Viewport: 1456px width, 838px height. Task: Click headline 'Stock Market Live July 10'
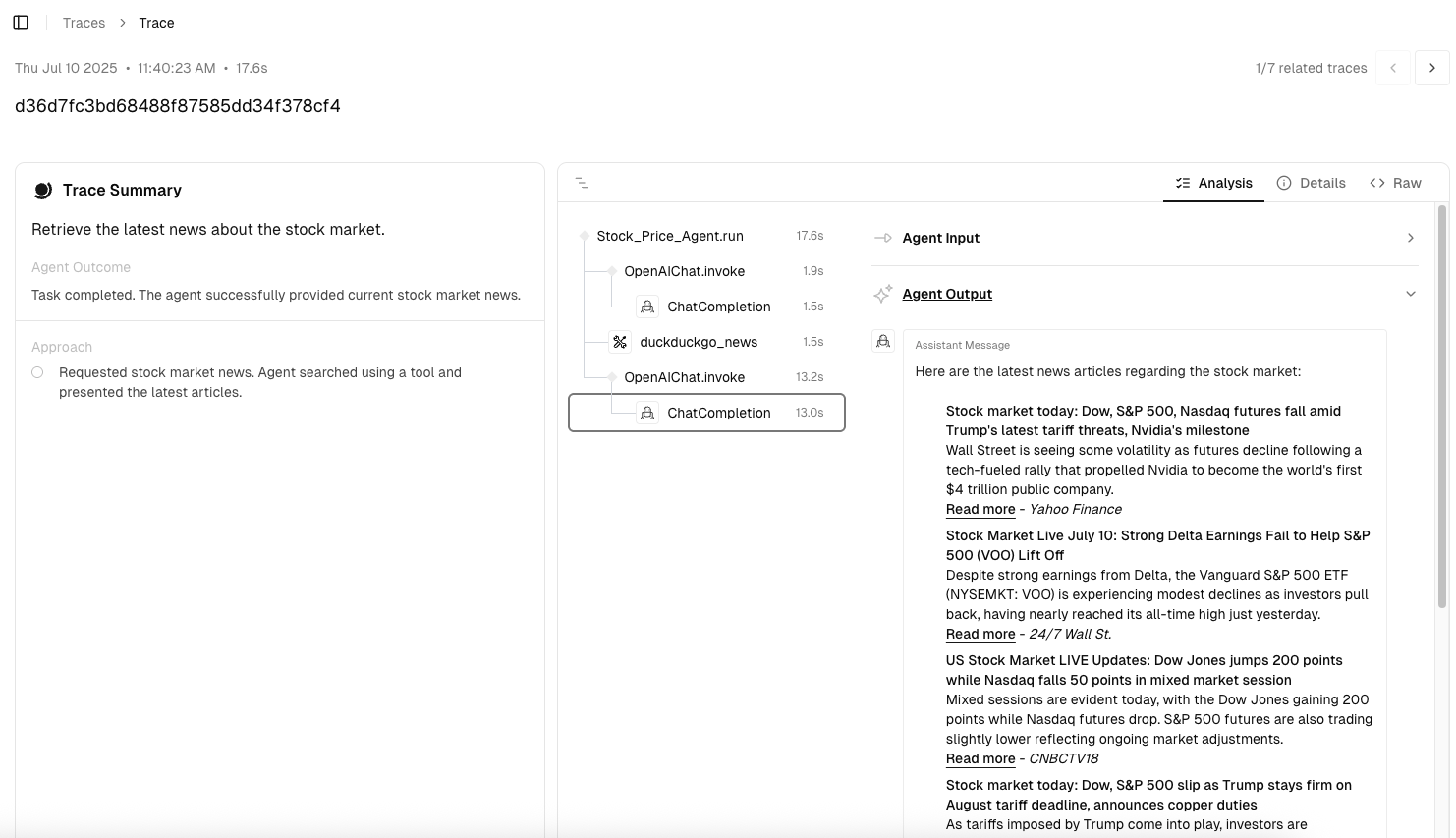pos(1158,545)
